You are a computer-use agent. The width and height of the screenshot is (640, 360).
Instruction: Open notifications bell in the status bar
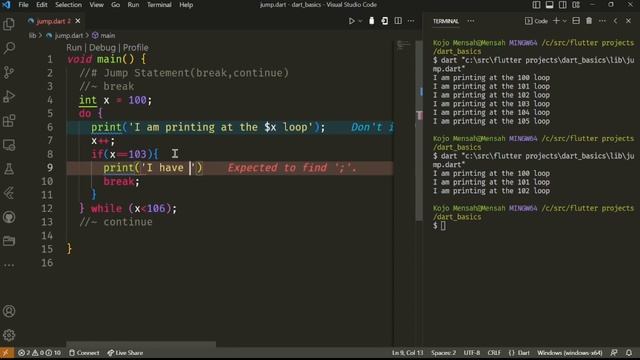click(629, 353)
